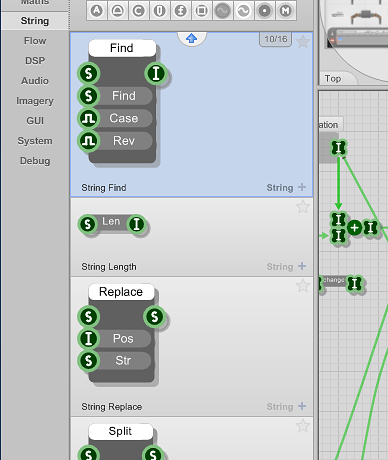Click Find component's top string input connector
Screen dimensions: 388x460
coord(89,73)
